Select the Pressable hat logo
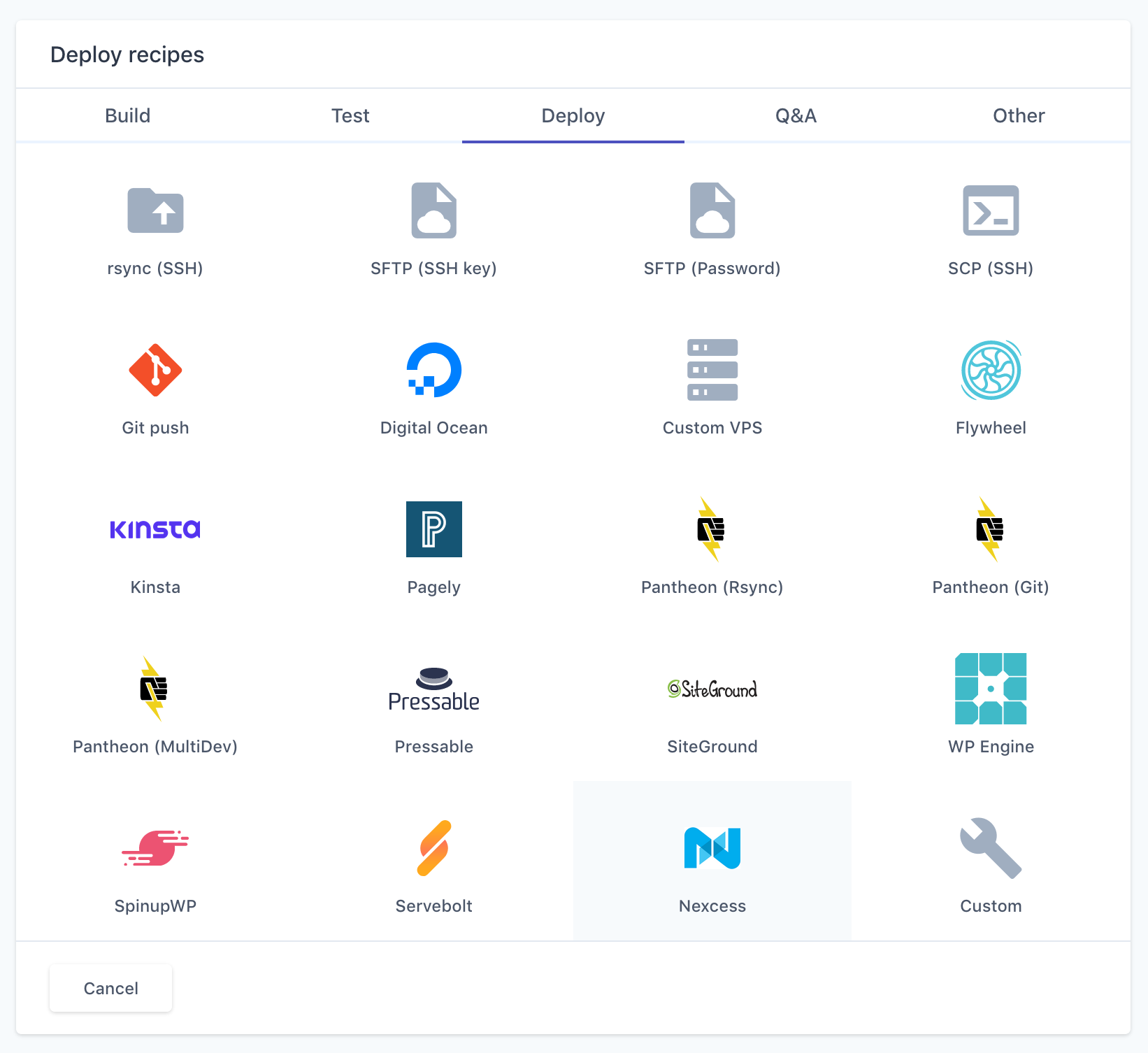This screenshot has height=1053, width=1148. click(433, 689)
